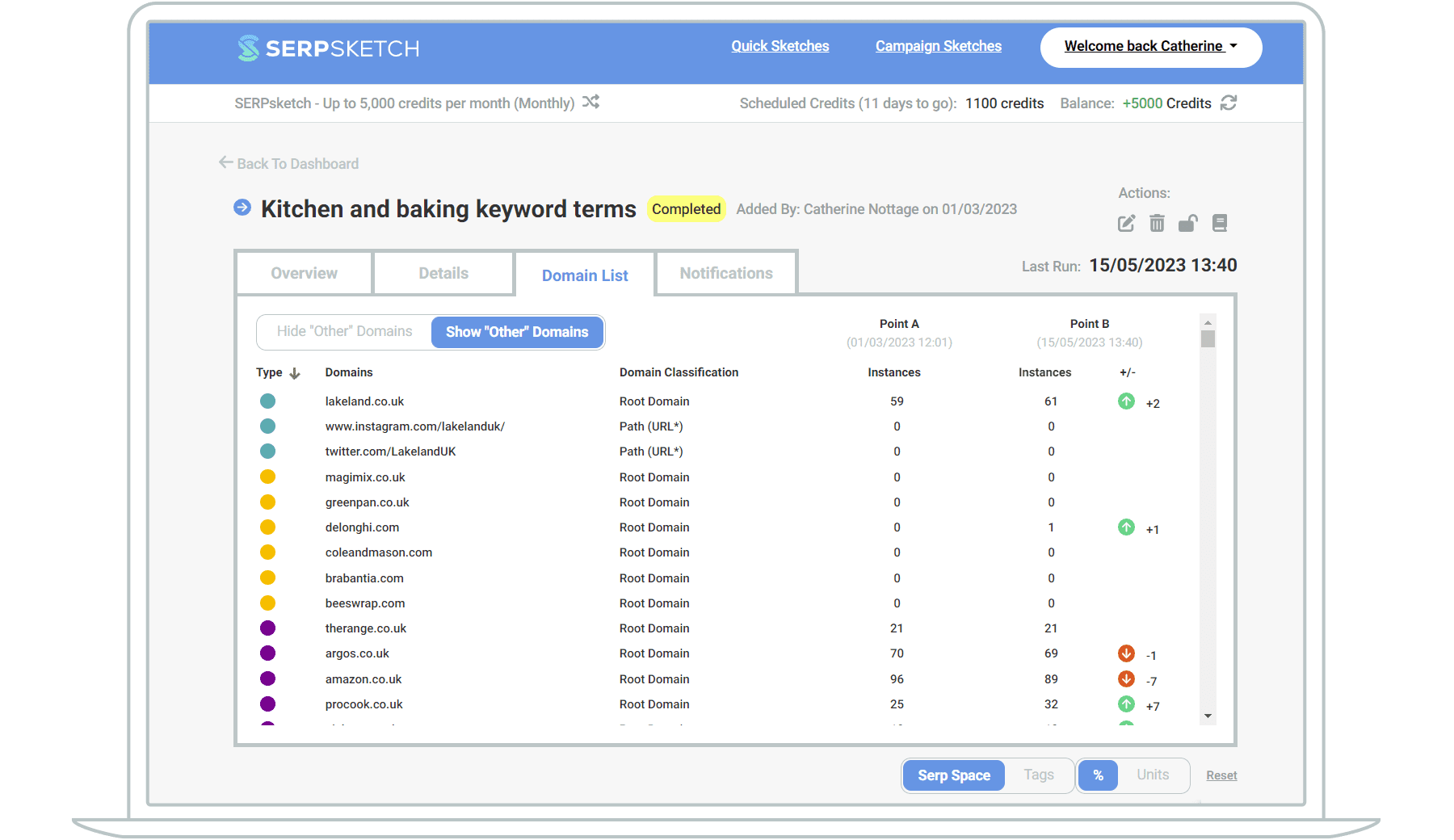
Task: Click the SERPsketch logo
Action: (329, 48)
